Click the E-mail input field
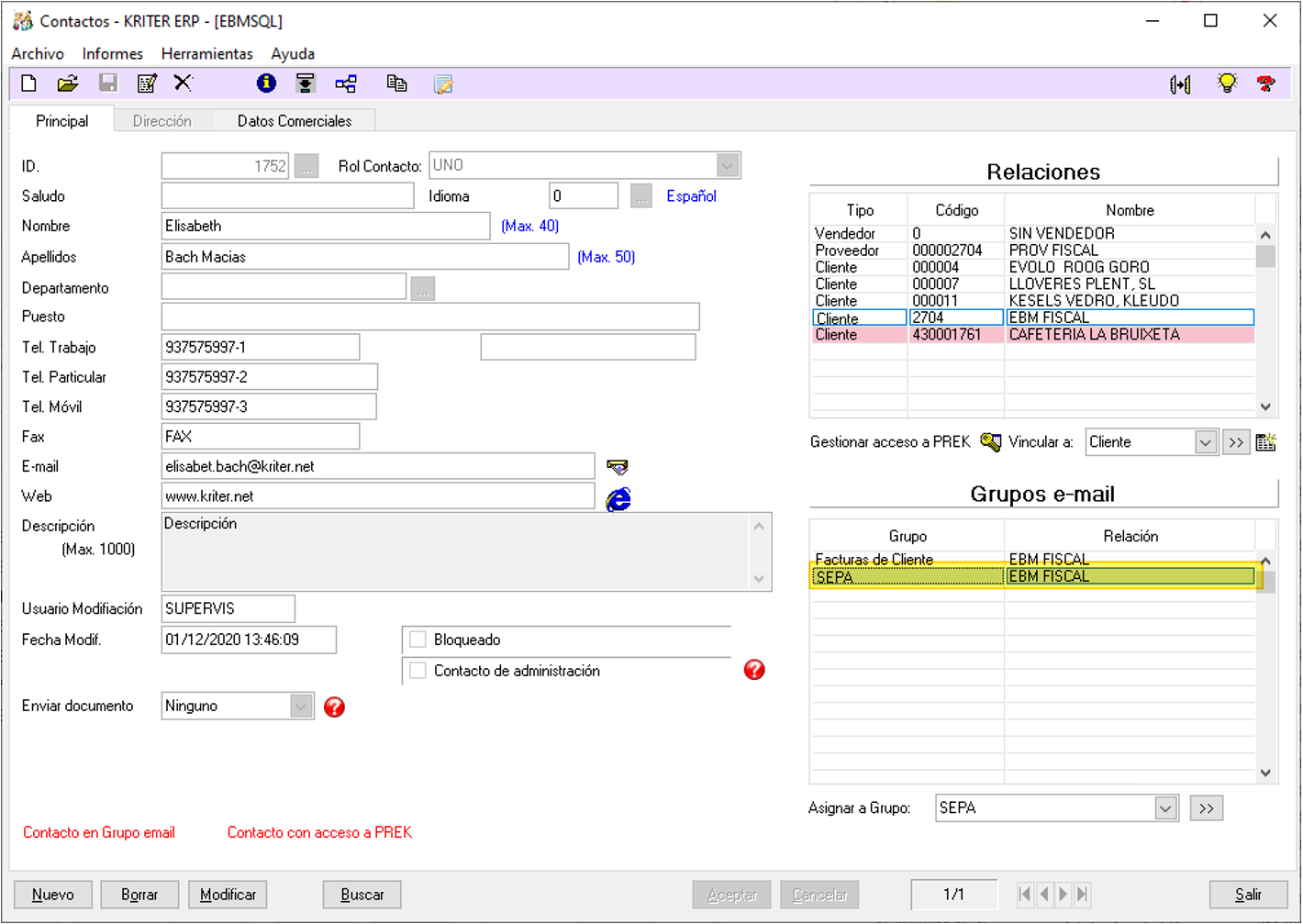The image size is (1303, 924). point(378,466)
